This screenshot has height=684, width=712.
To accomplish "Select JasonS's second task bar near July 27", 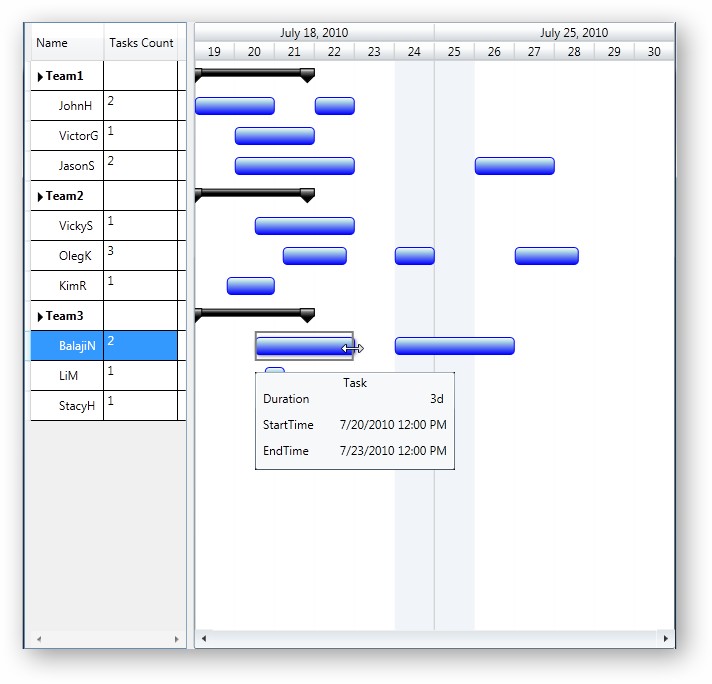I will click(x=514, y=166).
